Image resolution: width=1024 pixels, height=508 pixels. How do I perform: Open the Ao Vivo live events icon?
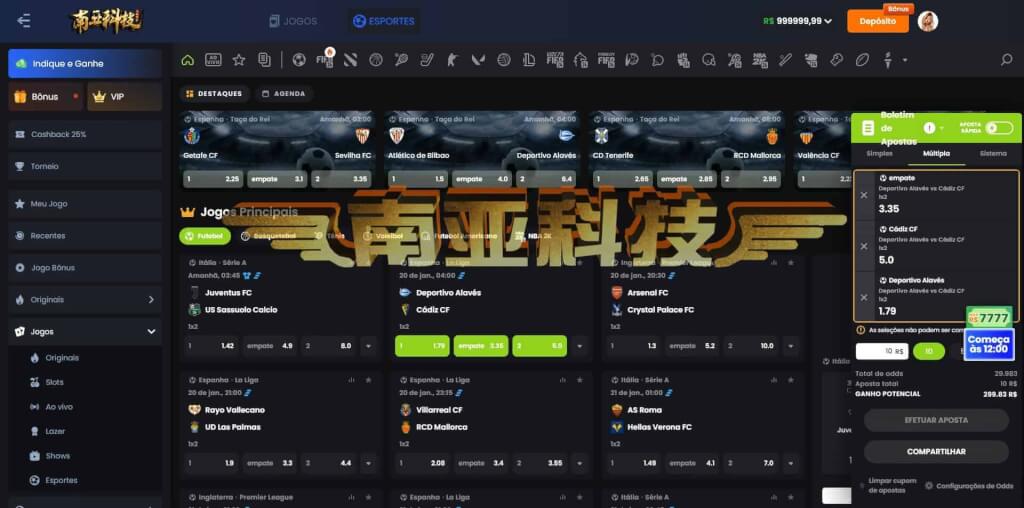[213, 60]
